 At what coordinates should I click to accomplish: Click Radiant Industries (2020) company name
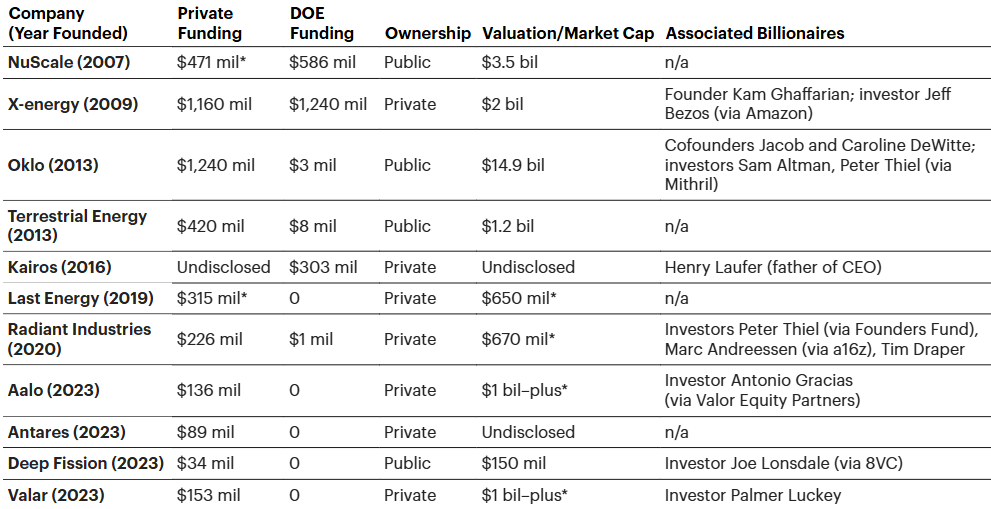(x=79, y=339)
